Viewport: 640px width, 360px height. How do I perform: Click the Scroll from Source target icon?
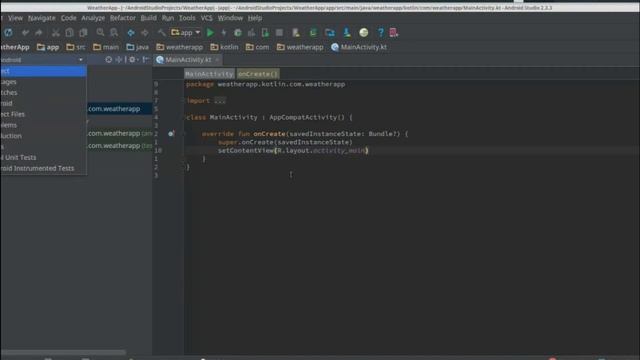point(109,60)
